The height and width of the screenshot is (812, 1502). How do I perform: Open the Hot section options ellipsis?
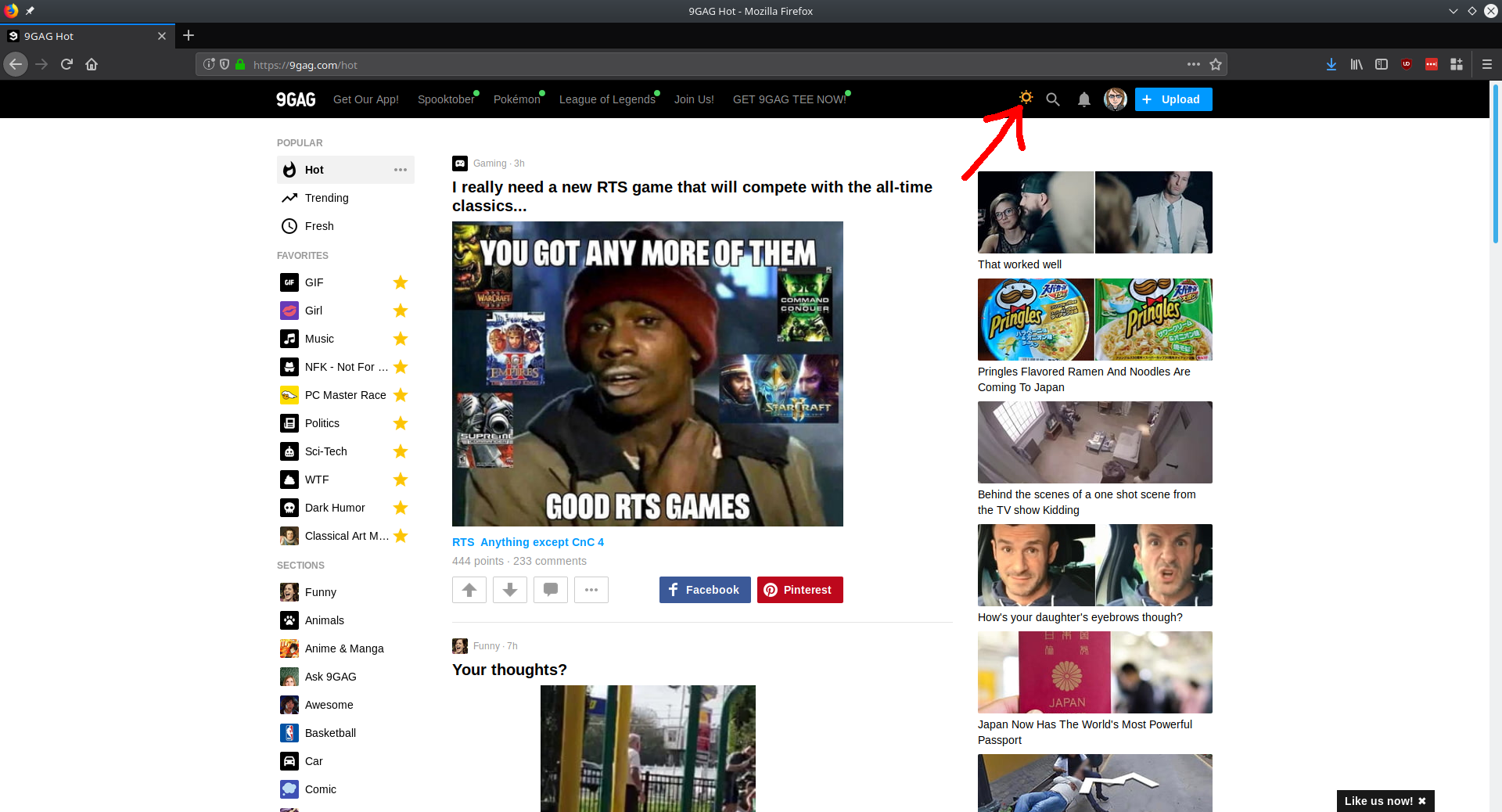(x=401, y=170)
